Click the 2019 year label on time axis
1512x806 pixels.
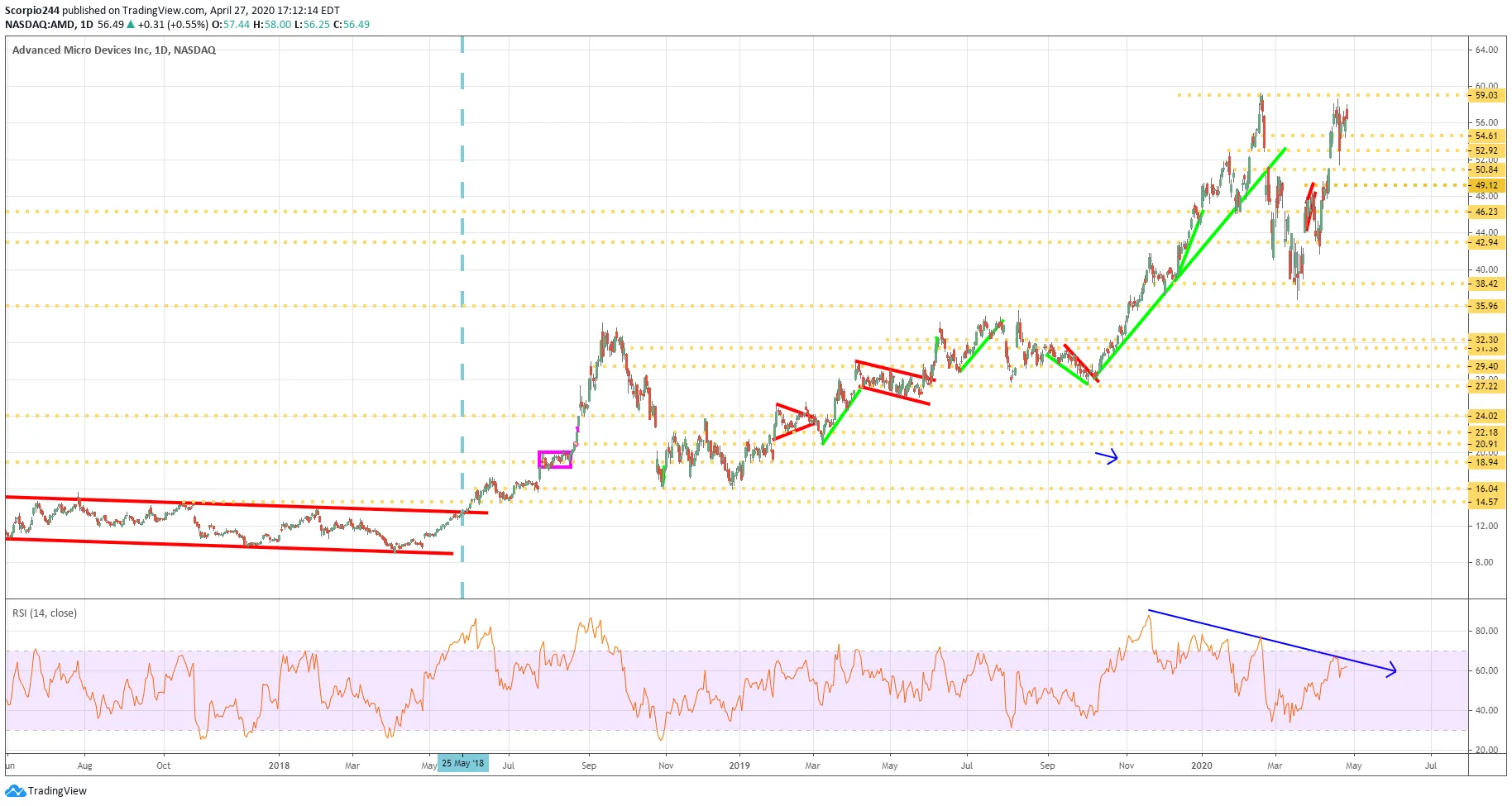click(x=739, y=765)
